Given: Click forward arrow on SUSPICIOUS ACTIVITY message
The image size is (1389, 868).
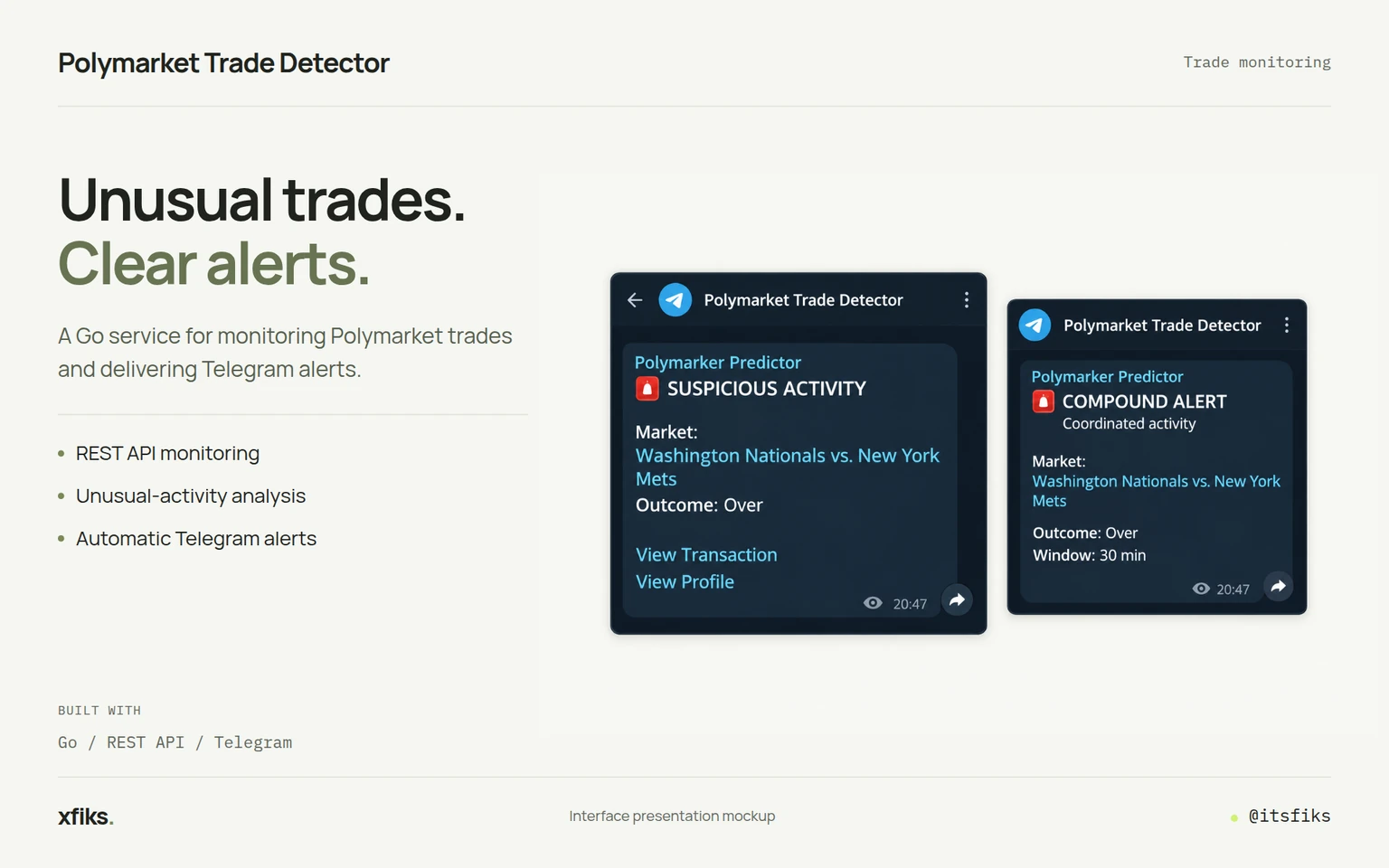Looking at the screenshot, I should (957, 599).
